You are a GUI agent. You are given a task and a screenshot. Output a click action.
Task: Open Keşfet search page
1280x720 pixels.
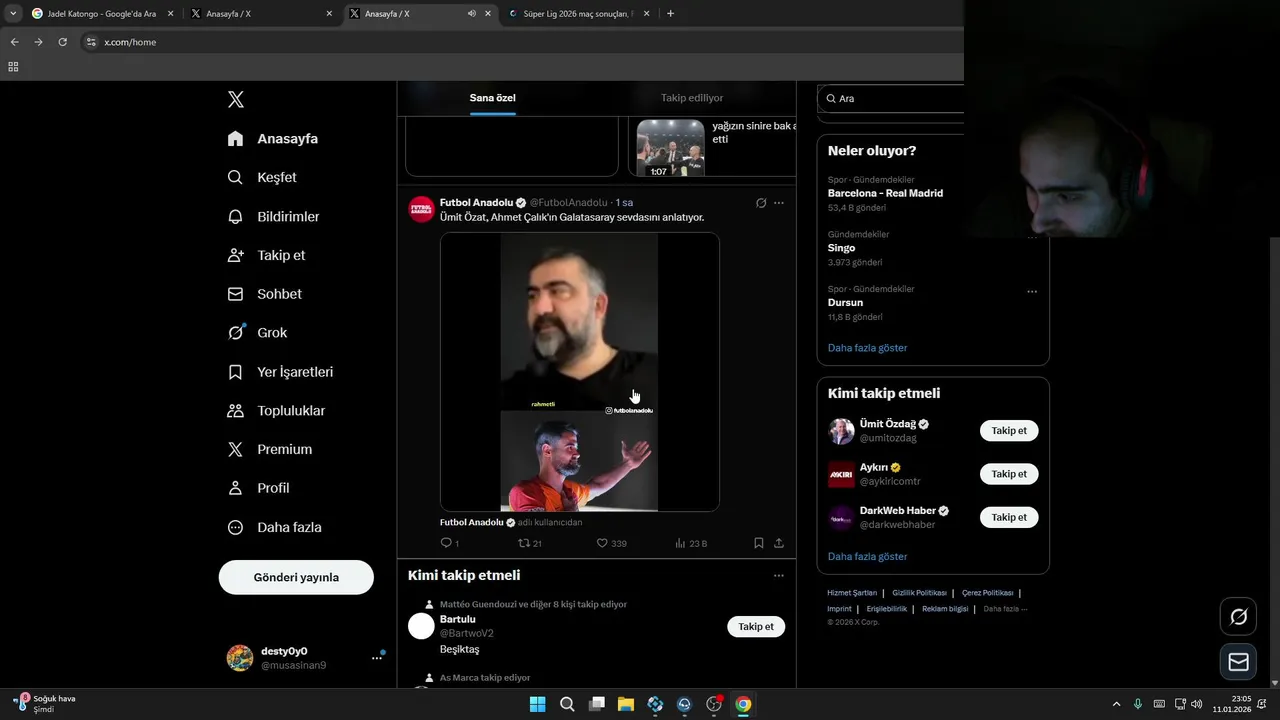click(x=263, y=177)
